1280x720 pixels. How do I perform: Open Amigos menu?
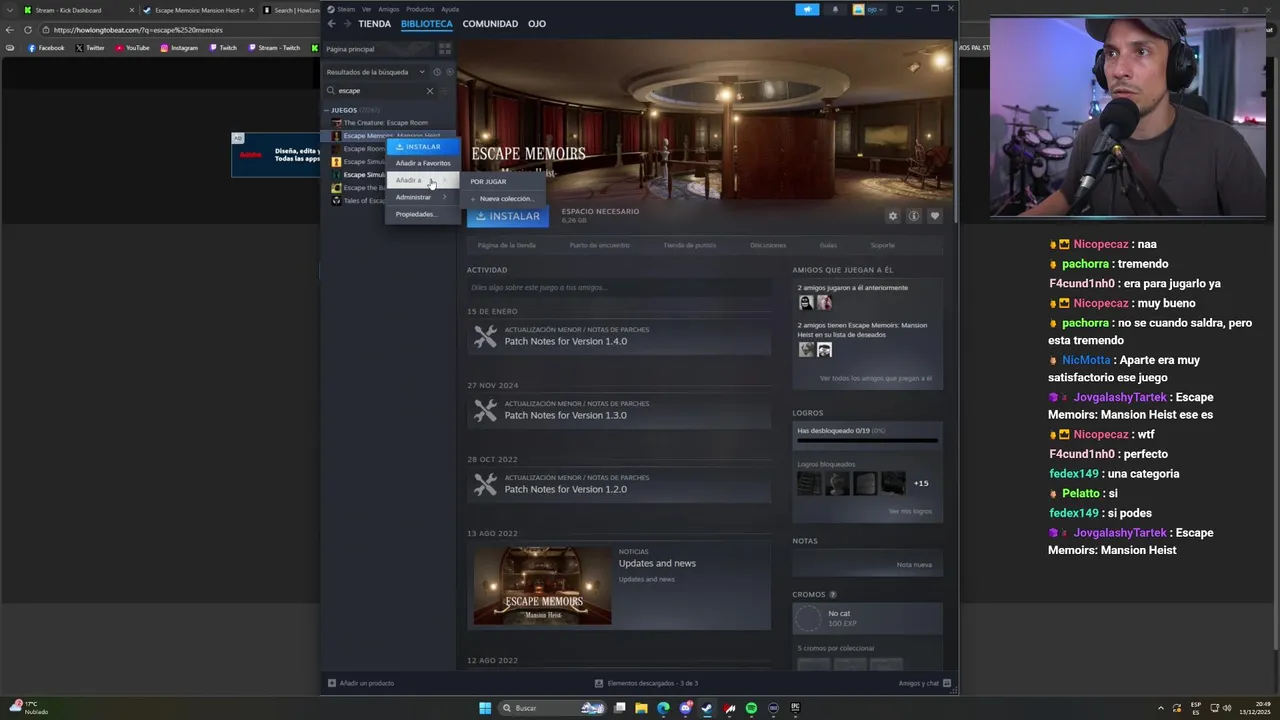click(388, 9)
